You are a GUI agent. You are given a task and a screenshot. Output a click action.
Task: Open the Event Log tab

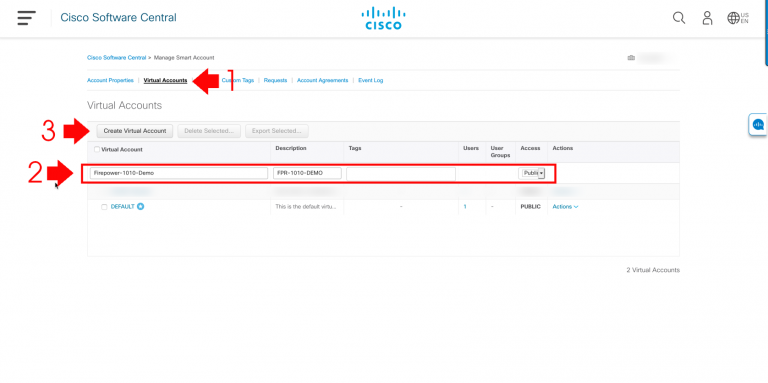371,80
